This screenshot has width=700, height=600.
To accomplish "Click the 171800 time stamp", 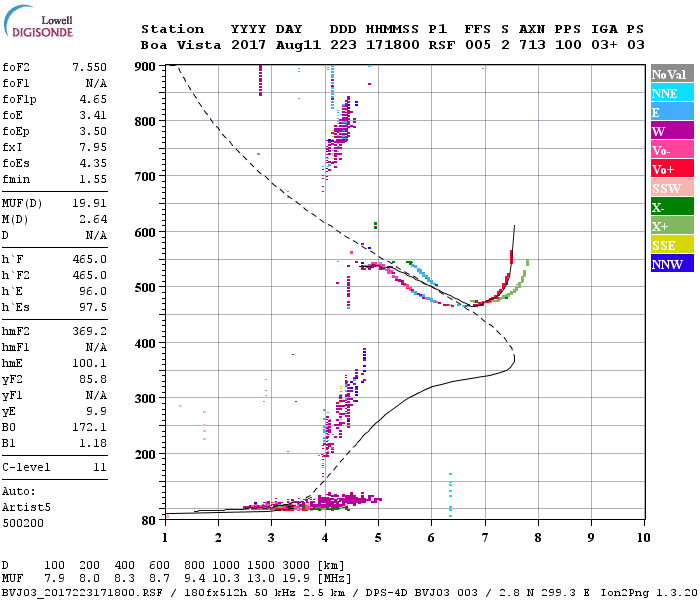I will (x=392, y=45).
